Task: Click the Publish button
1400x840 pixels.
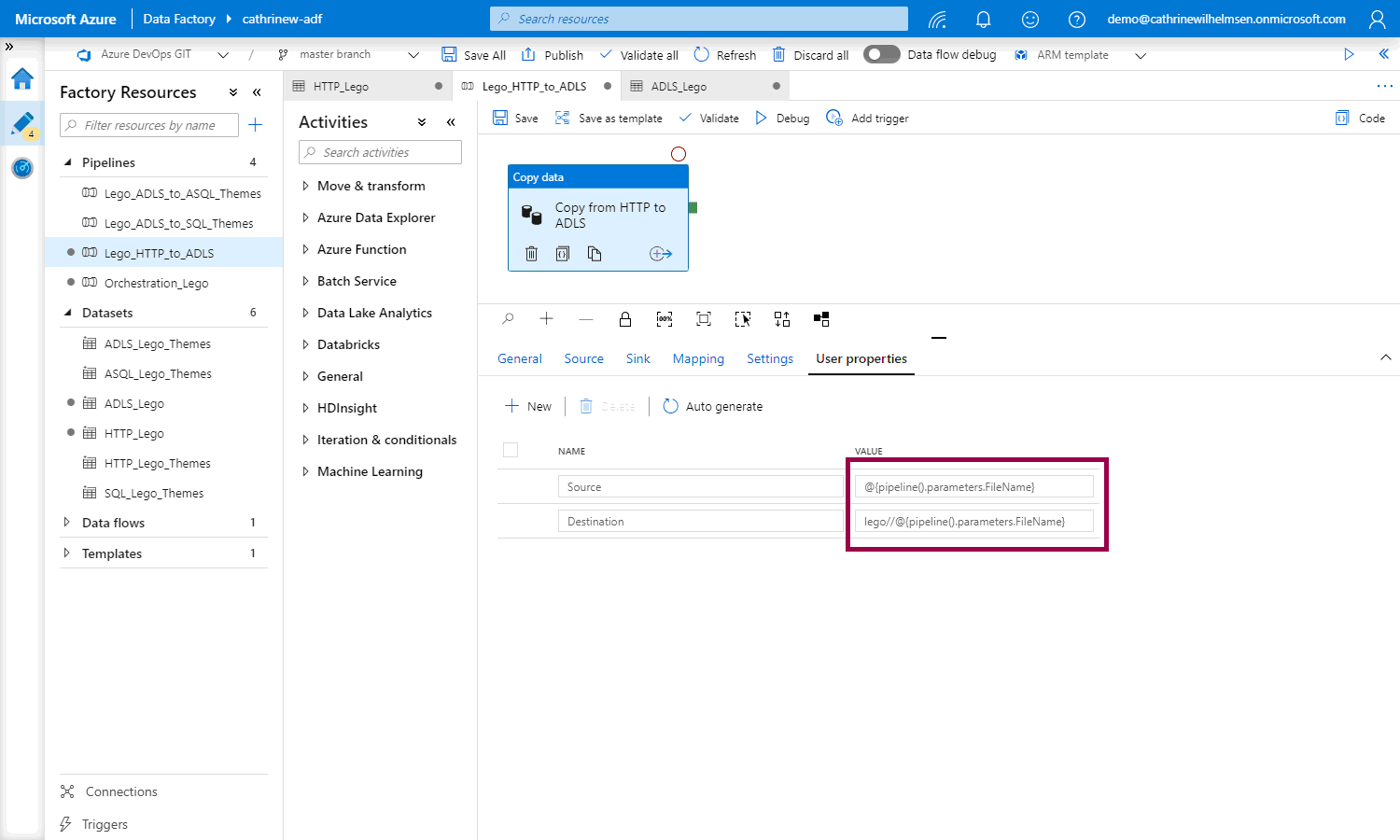Action: tap(553, 55)
